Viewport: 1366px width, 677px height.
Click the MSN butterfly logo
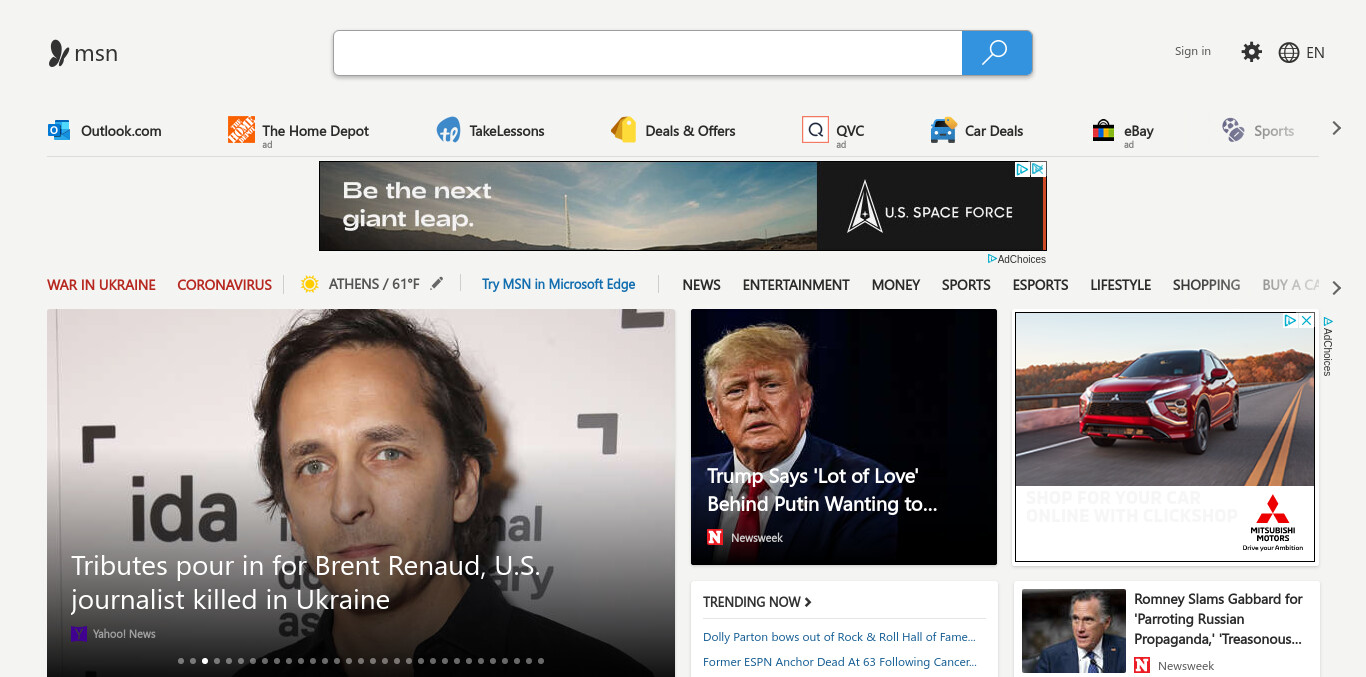click(x=59, y=53)
